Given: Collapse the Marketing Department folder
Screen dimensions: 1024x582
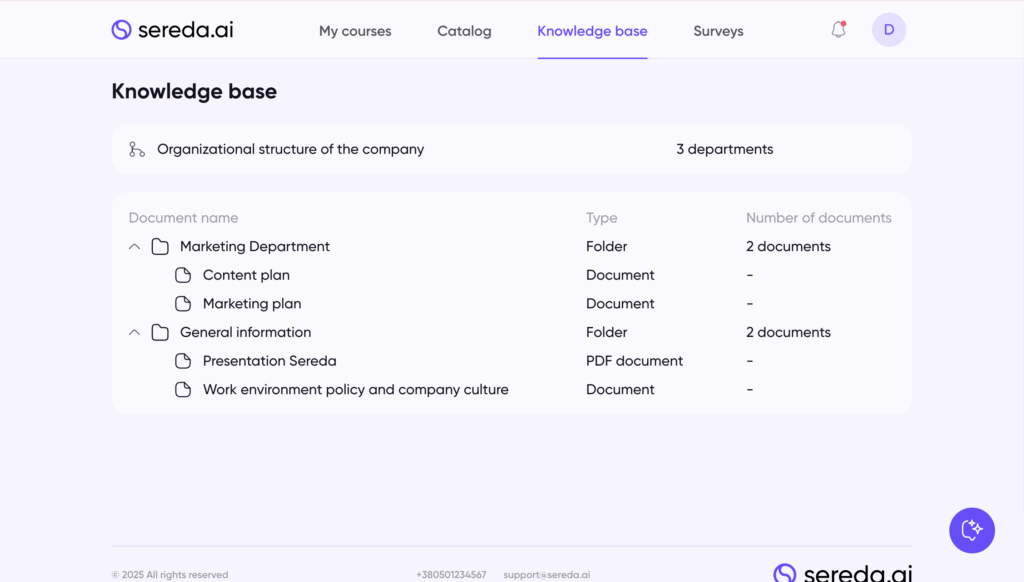Looking at the screenshot, I should coord(135,247).
